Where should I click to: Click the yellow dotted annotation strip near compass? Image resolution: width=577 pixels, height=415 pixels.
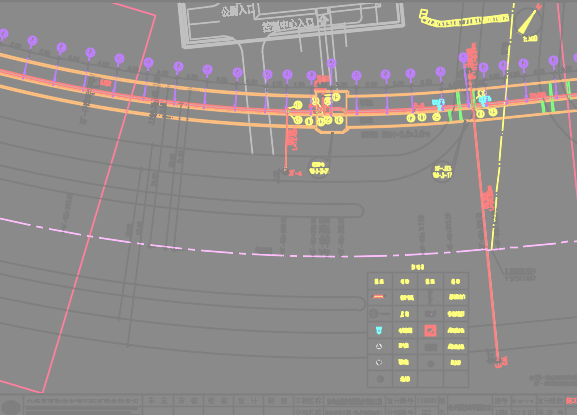point(464,19)
